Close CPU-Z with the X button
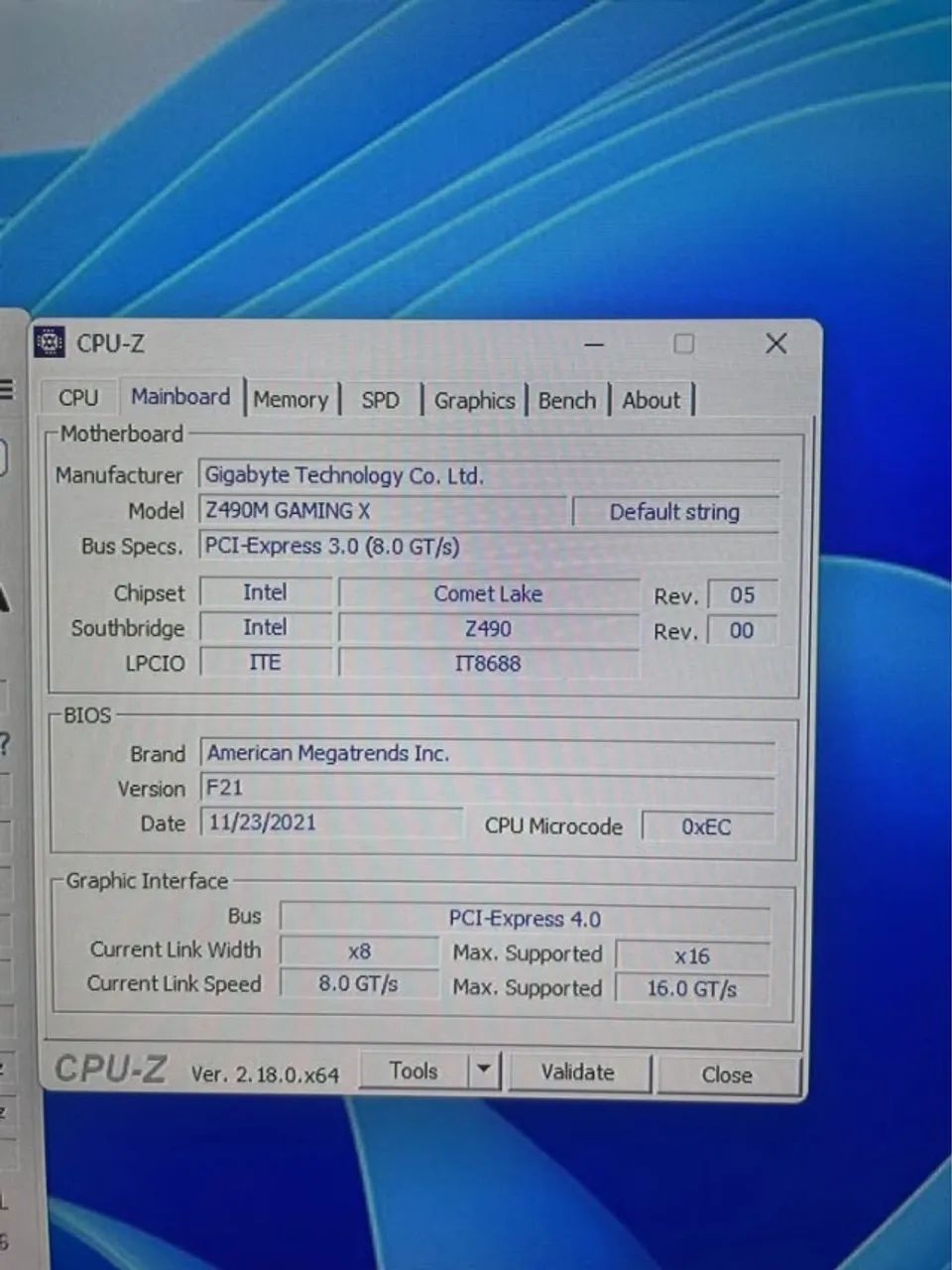The image size is (952, 1270). (x=776, y=343)
